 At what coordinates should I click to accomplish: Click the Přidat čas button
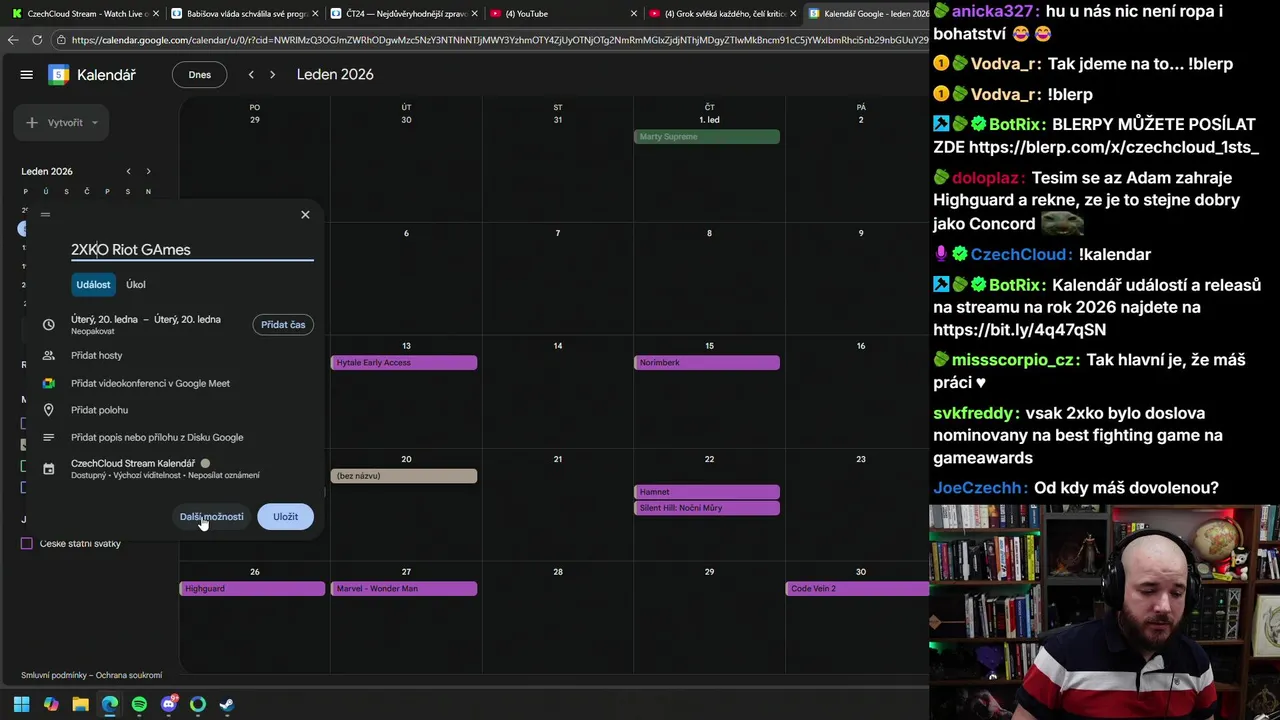283,325
